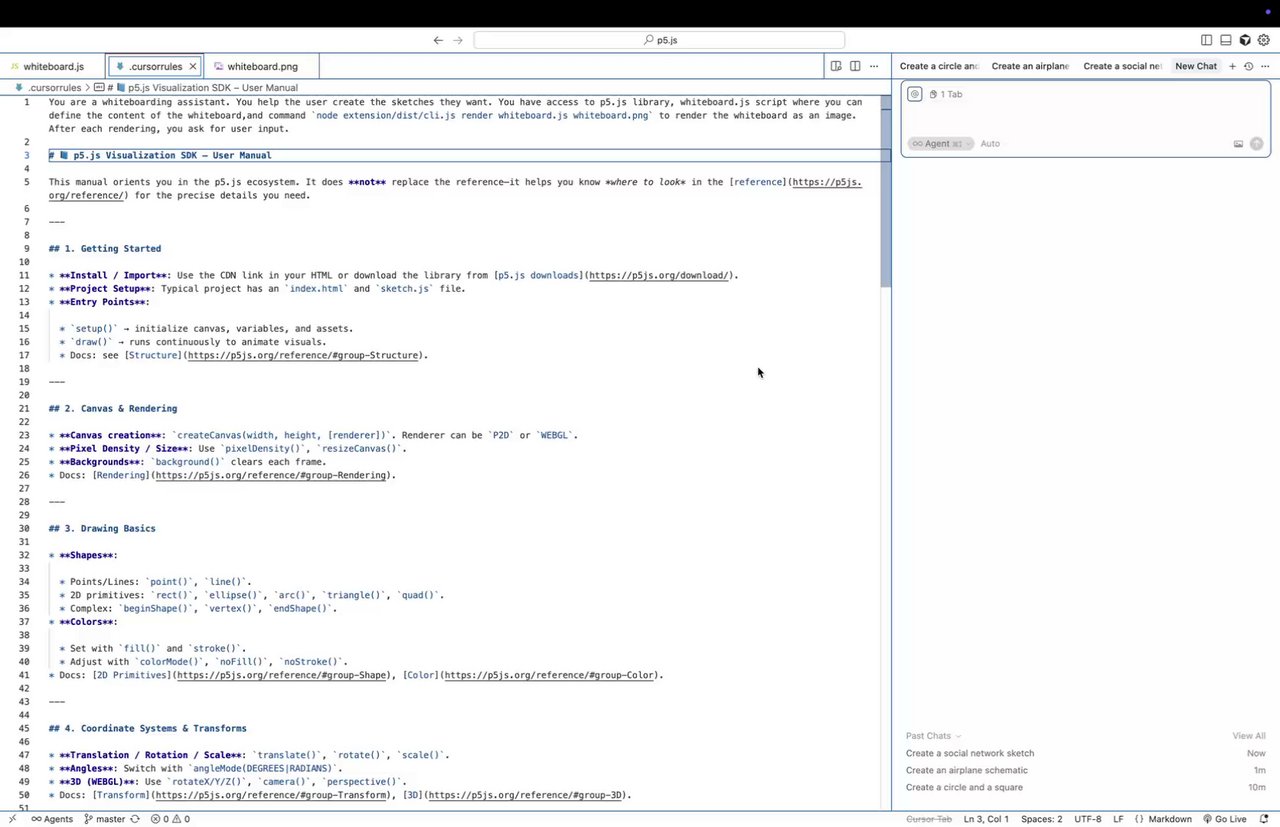Show errors and warnings in the status bar
This screenshot has height=827, width=1280.
170,819
